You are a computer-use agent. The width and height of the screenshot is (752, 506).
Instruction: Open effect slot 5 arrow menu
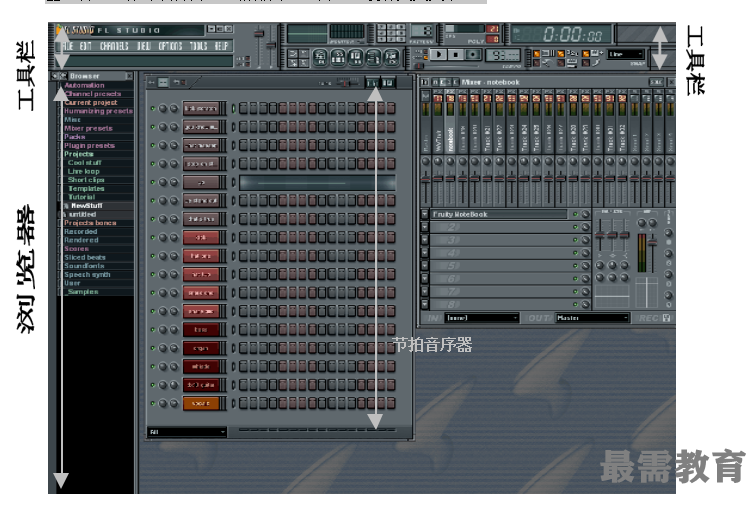[x=424, y=266]
